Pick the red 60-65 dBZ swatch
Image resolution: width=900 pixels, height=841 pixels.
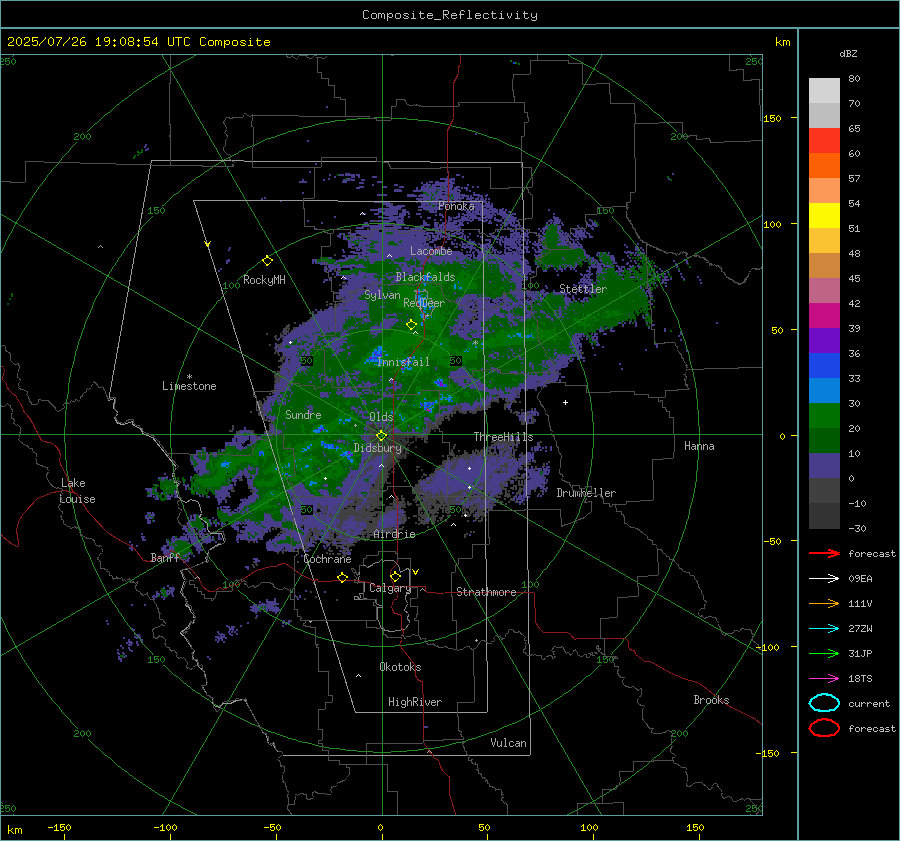click(824, 140)
